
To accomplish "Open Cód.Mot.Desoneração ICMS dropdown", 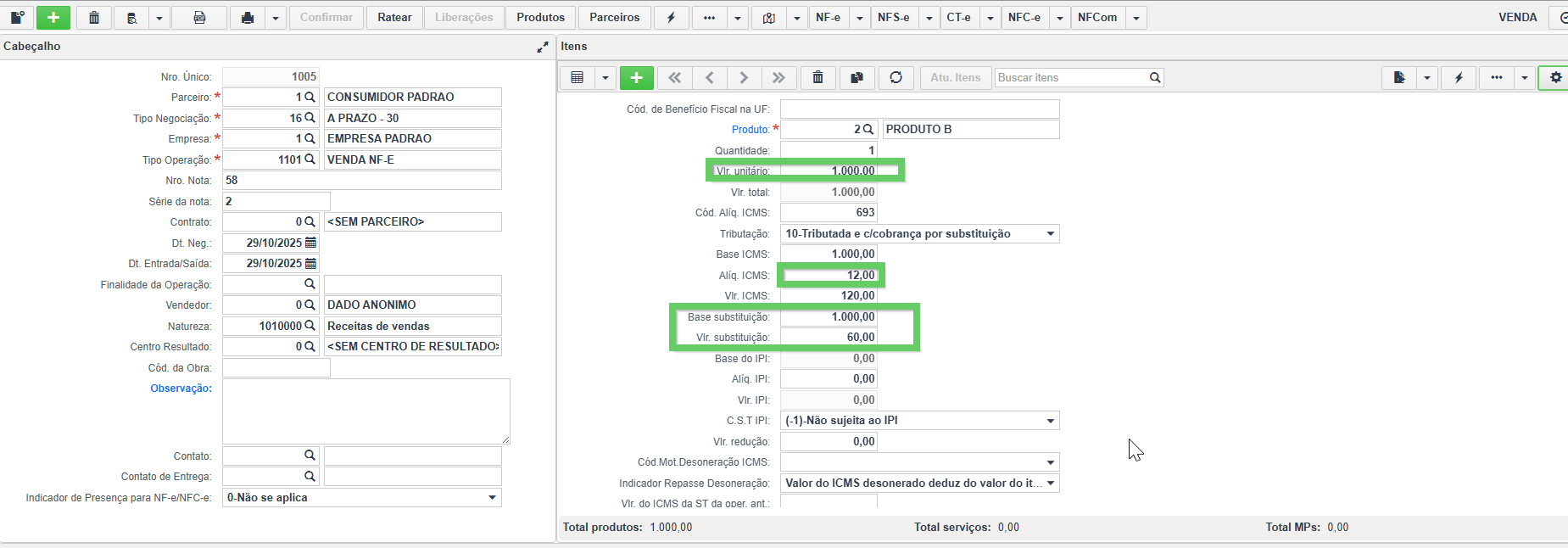I will coord(1051,462).
